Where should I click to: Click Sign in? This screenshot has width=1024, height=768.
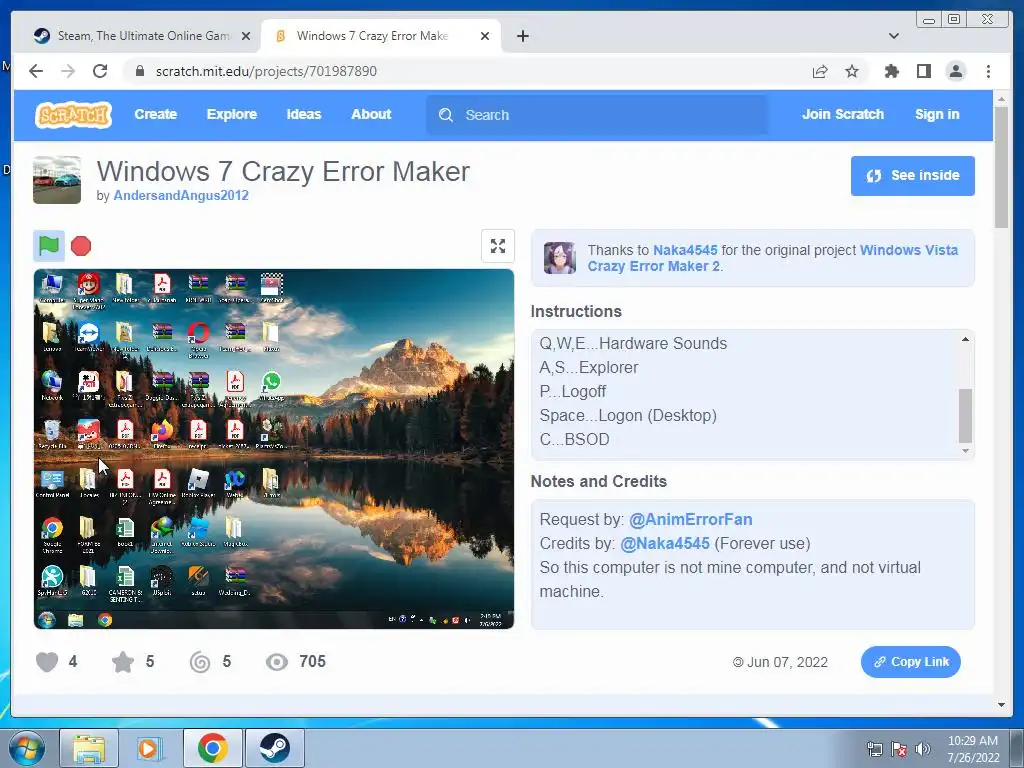pos(937,114)
